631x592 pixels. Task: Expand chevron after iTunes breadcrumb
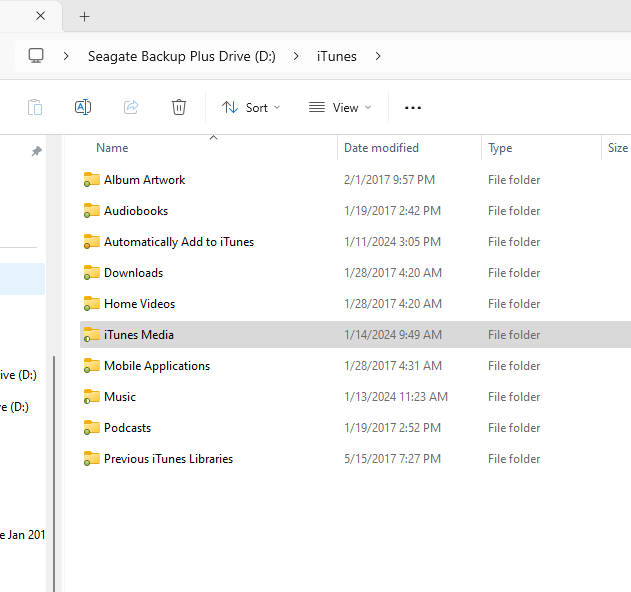(x=377, y=56)
